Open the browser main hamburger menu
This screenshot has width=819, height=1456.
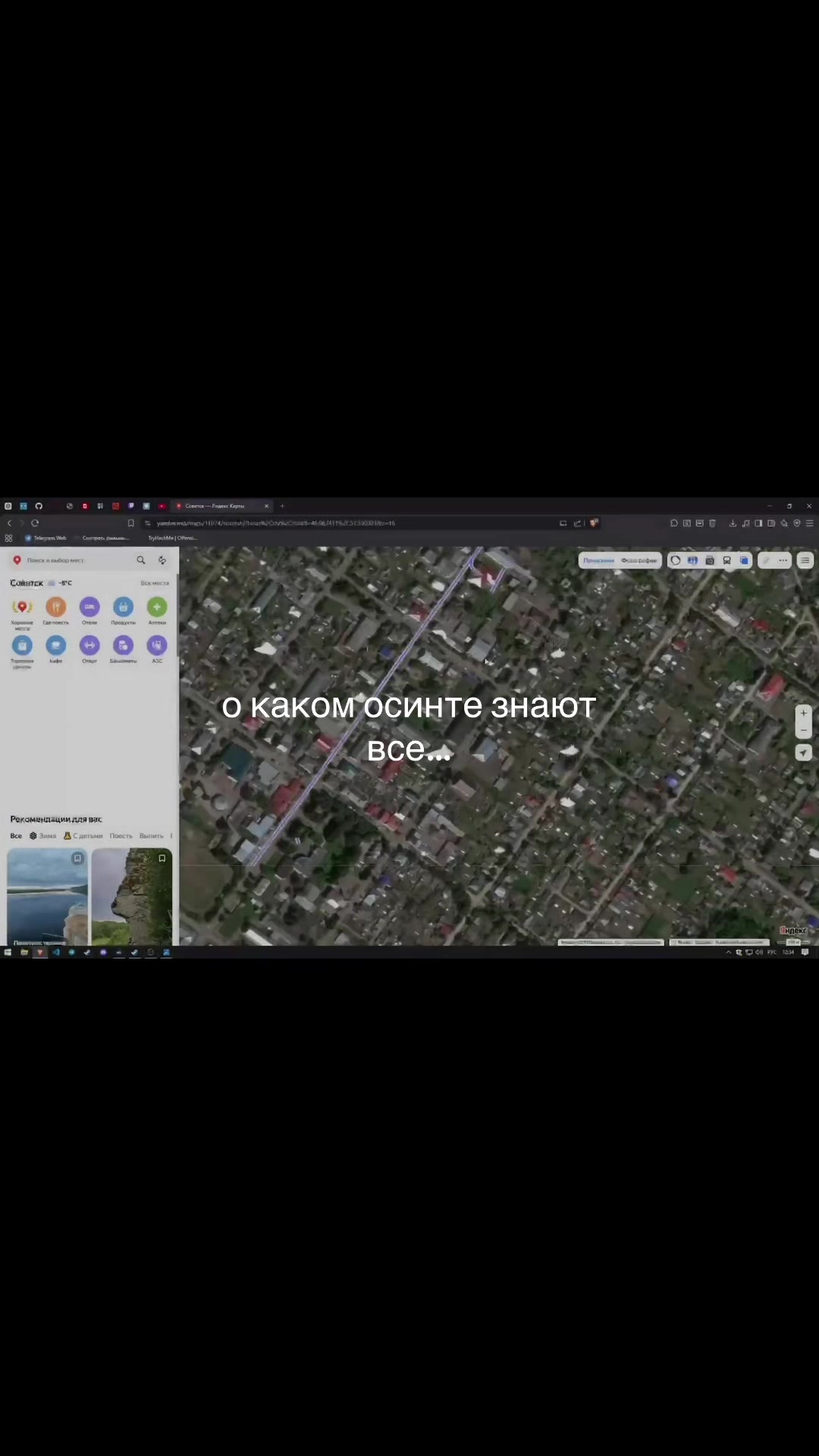(809, 523)
